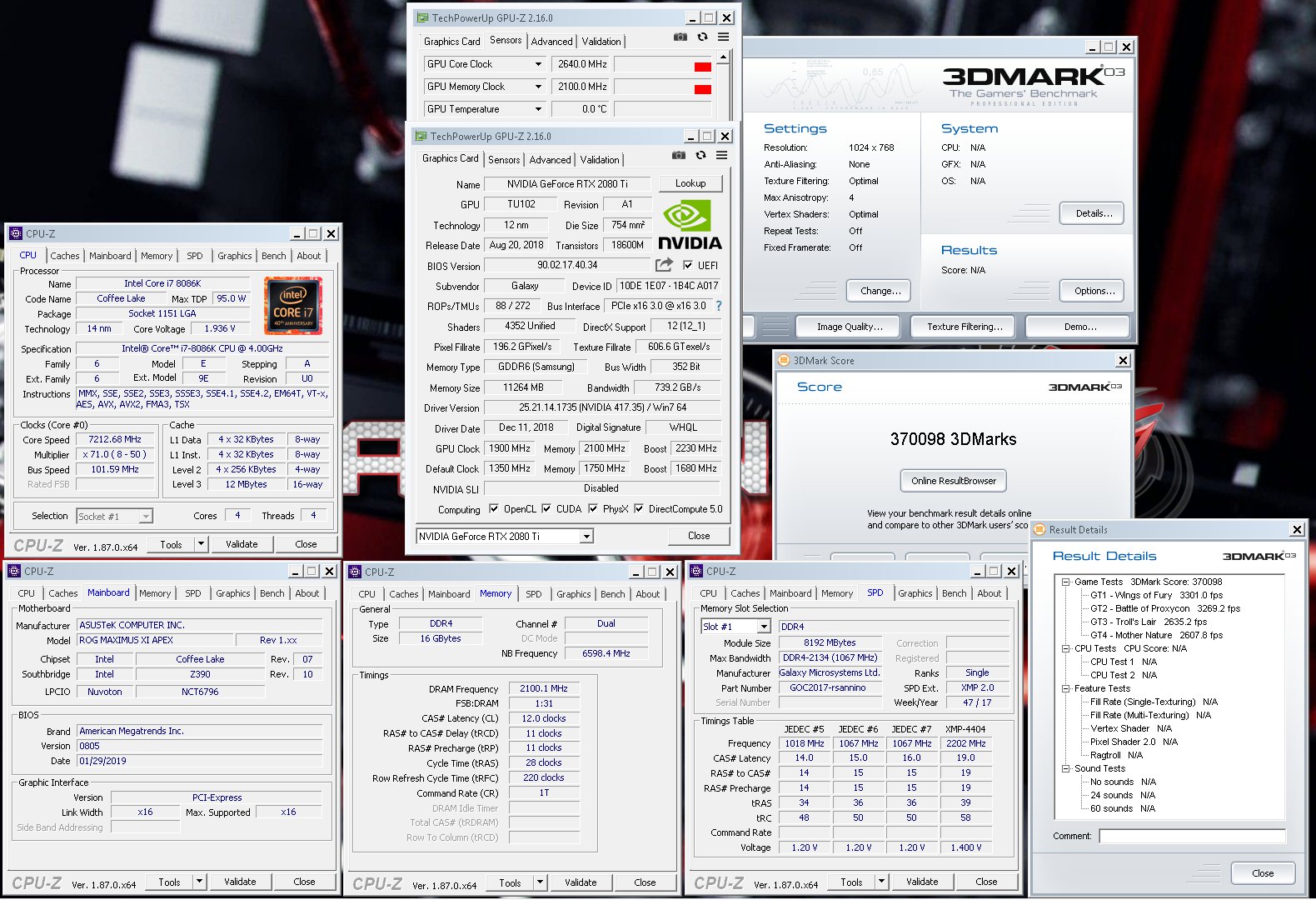The width and height of the screenshot is (1316, 900).
Task: Click the camera icon in GPU-Z Sensors window
Action: pyautogui.click(x=680, y=37)
